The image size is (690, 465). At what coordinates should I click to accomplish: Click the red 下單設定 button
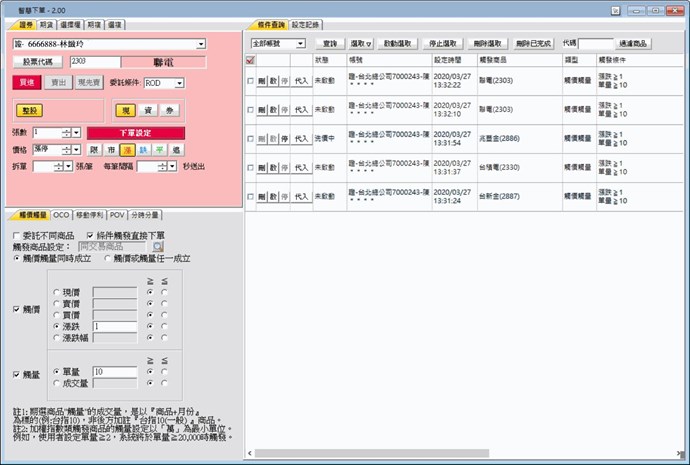pyautogui.click(x=135, y=132)
